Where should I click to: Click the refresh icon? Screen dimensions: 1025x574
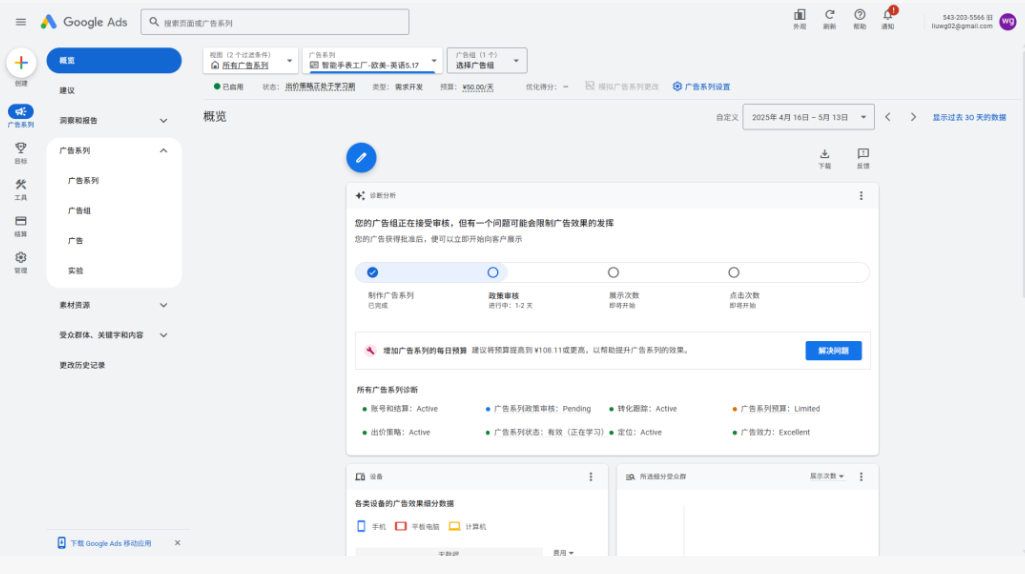tap(830, 15)
